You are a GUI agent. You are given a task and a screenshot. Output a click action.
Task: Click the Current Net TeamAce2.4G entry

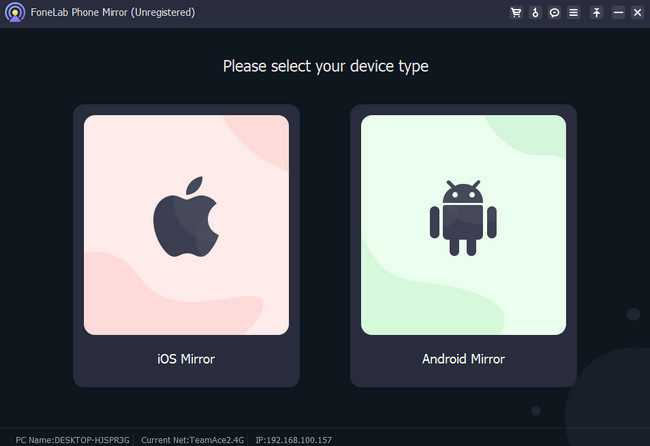192,440
